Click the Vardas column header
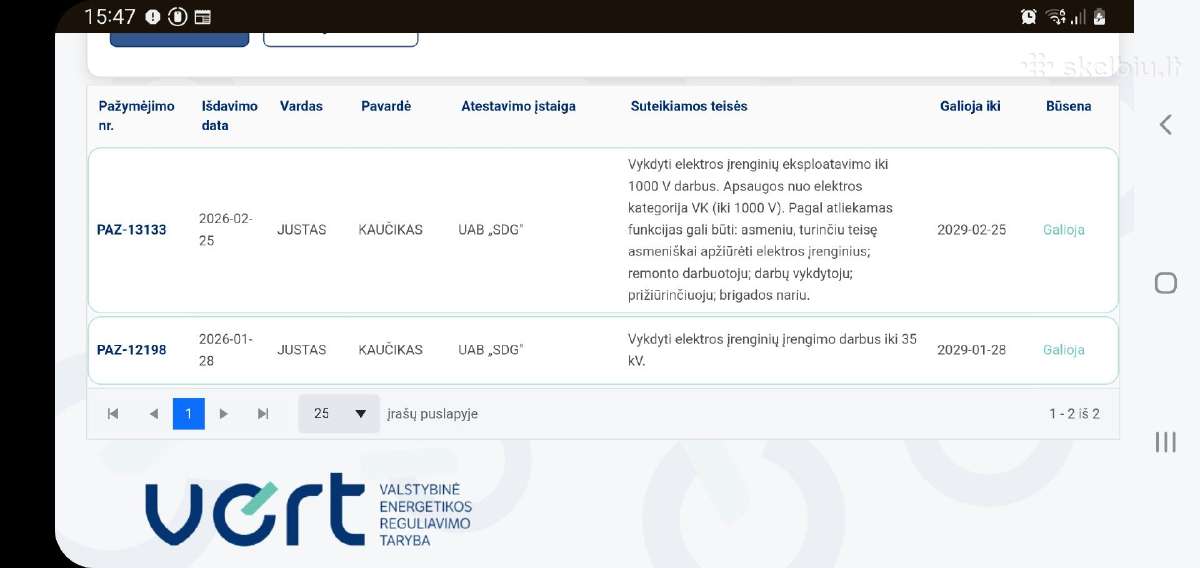 (301, 106)
